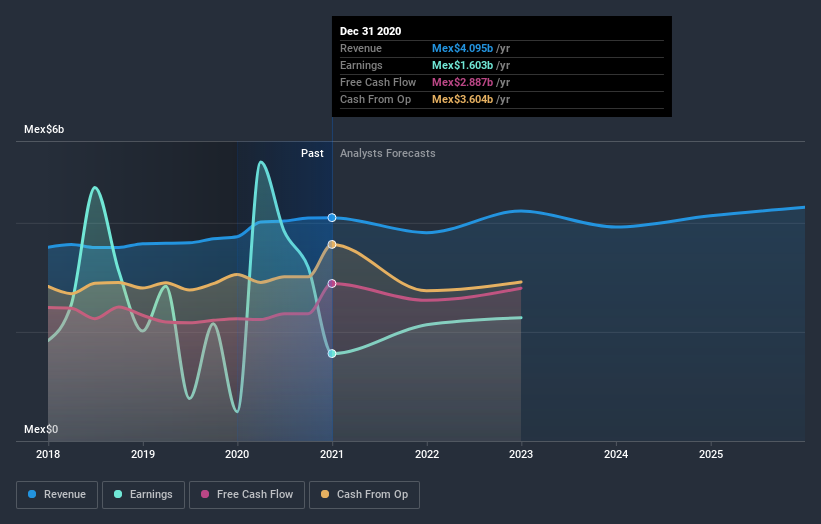This screenshot has height=524, width=821.
Task: Select the blue Revenue data point at 2021
Action: click(x=332, y=218)
